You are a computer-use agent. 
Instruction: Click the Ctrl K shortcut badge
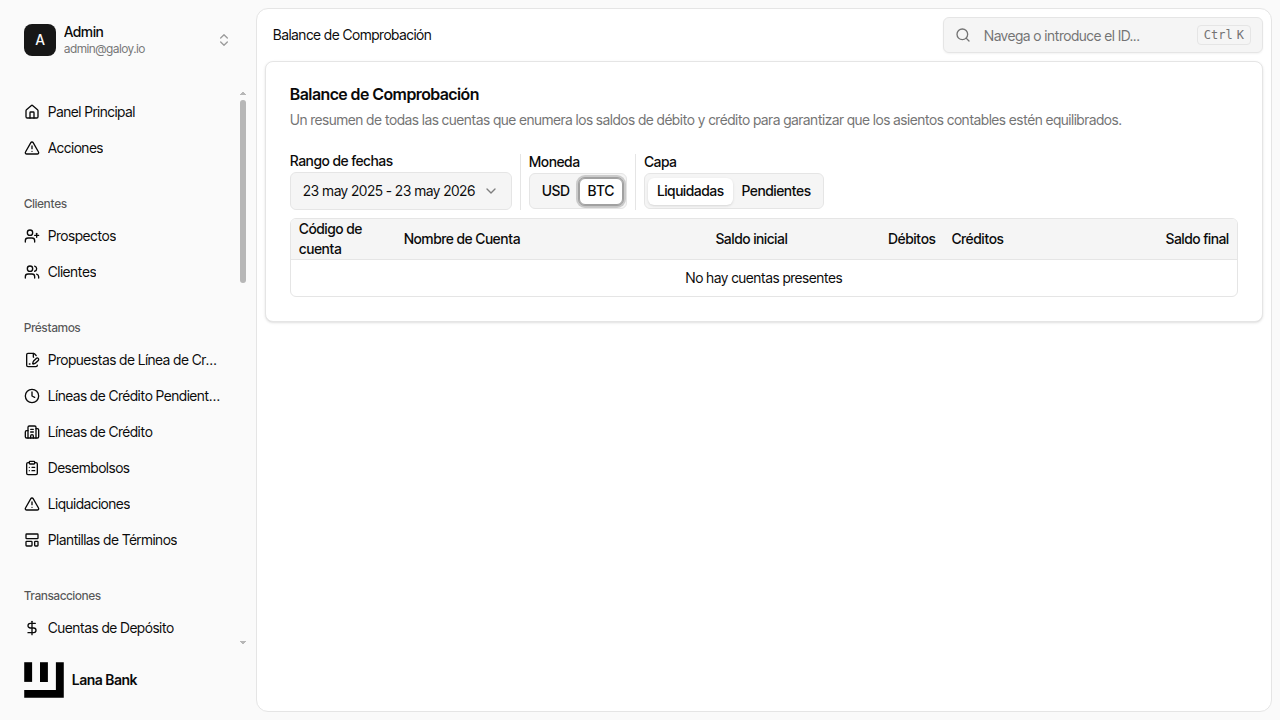pyautogui.click(x=1225, y=35)
